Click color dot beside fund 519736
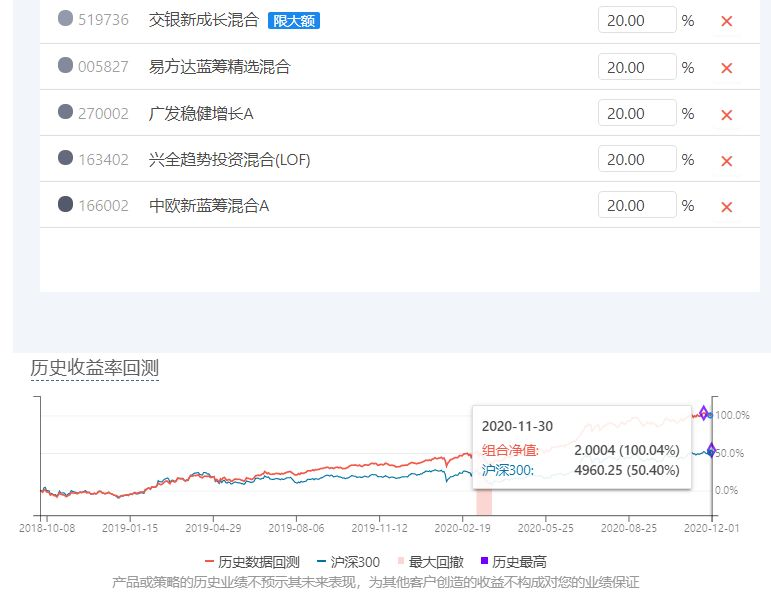This screenshot has width=771, height=598. pyautogui.click(x=66, y=19)
